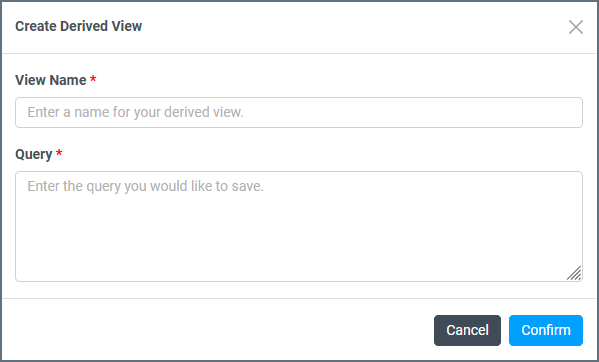The width and height of the screenshot is (599, 362).
Task: Click the red asterisk beside Query
Action: click(x=59, y=153)
